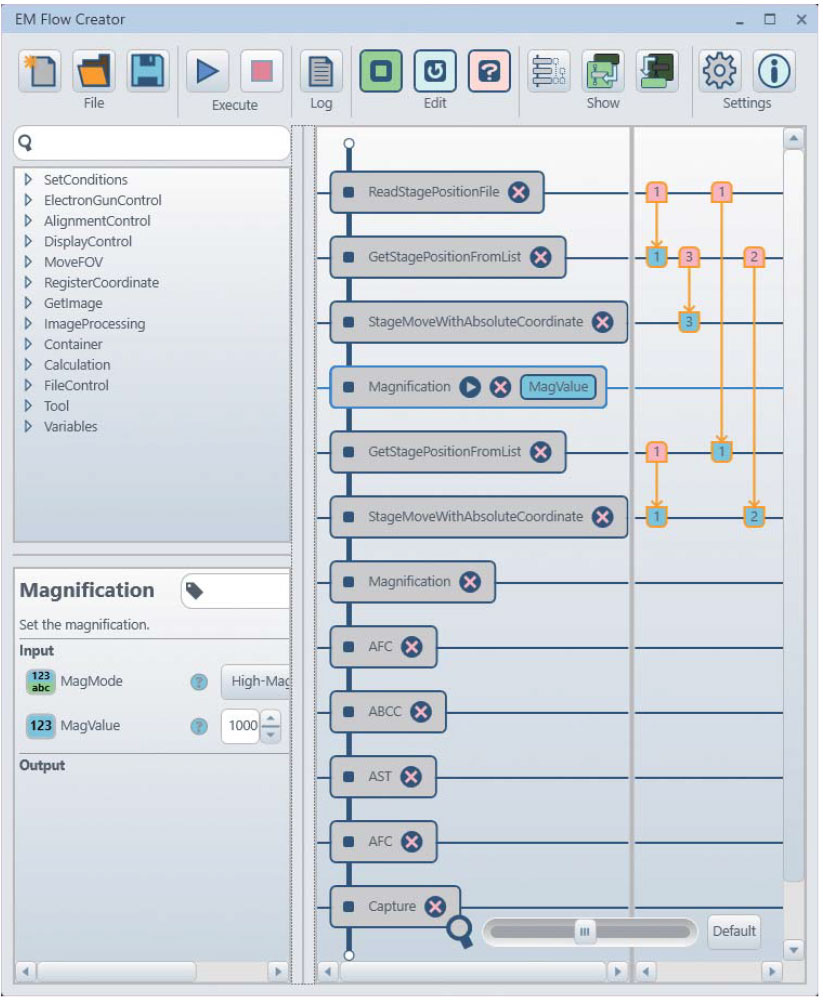The image size is (823, 1000).
Task: Save the flow using floppy disk icon
Action: (x=147, y=71)
